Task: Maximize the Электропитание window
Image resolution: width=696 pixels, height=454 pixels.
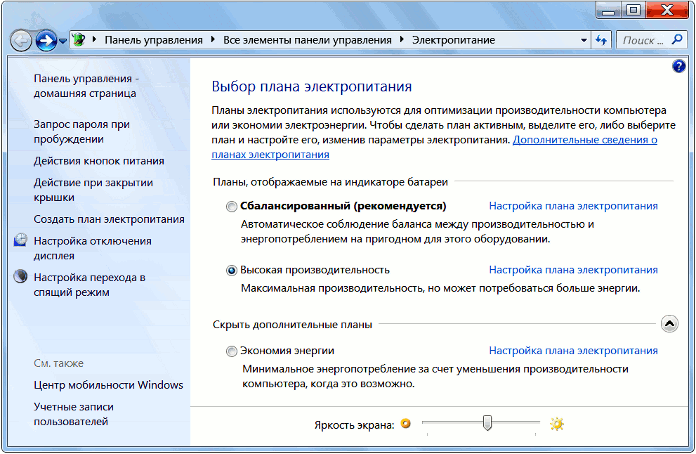Action: pos(634,10)
